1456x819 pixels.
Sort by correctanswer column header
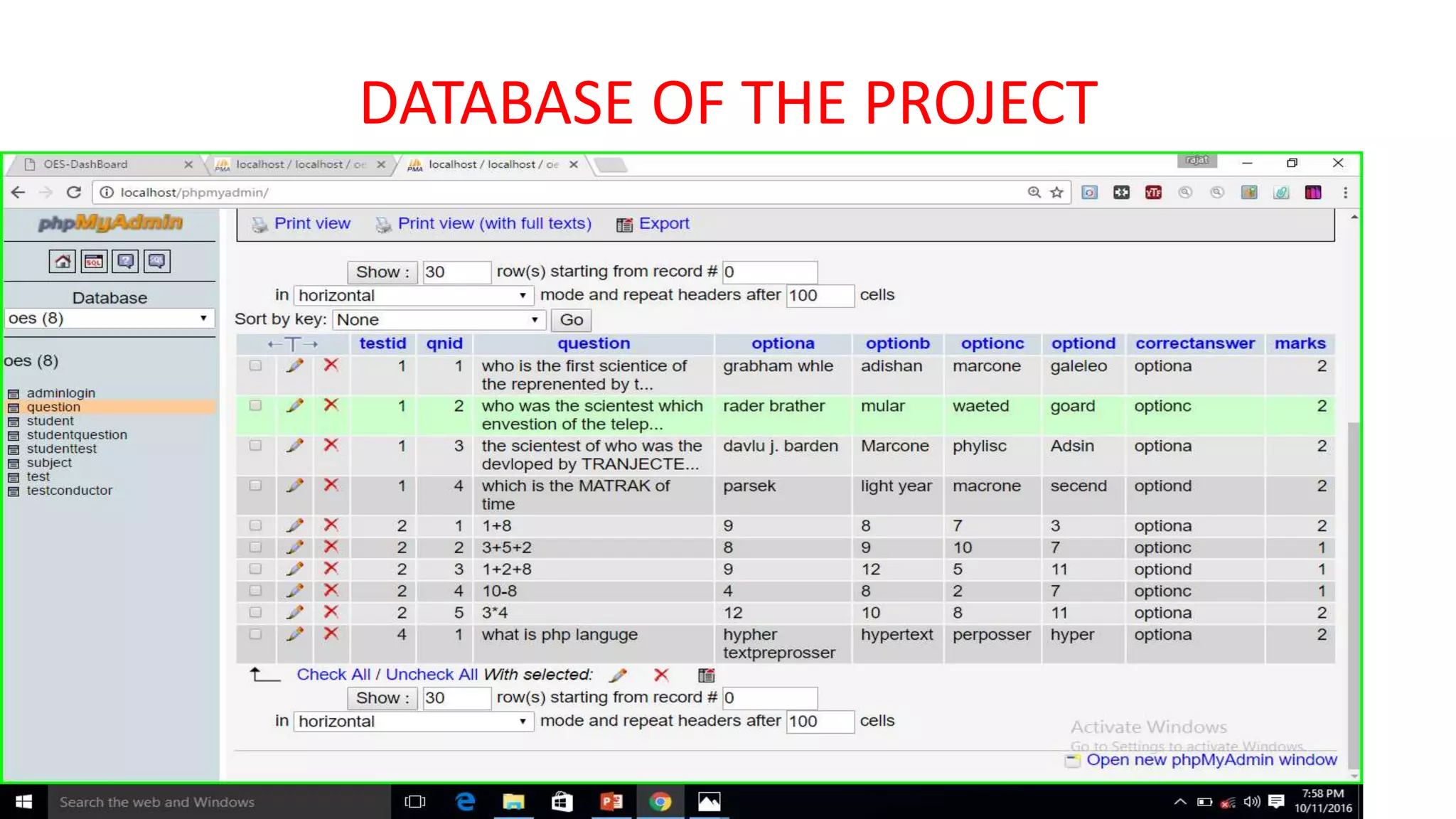tap(1195, 343)
